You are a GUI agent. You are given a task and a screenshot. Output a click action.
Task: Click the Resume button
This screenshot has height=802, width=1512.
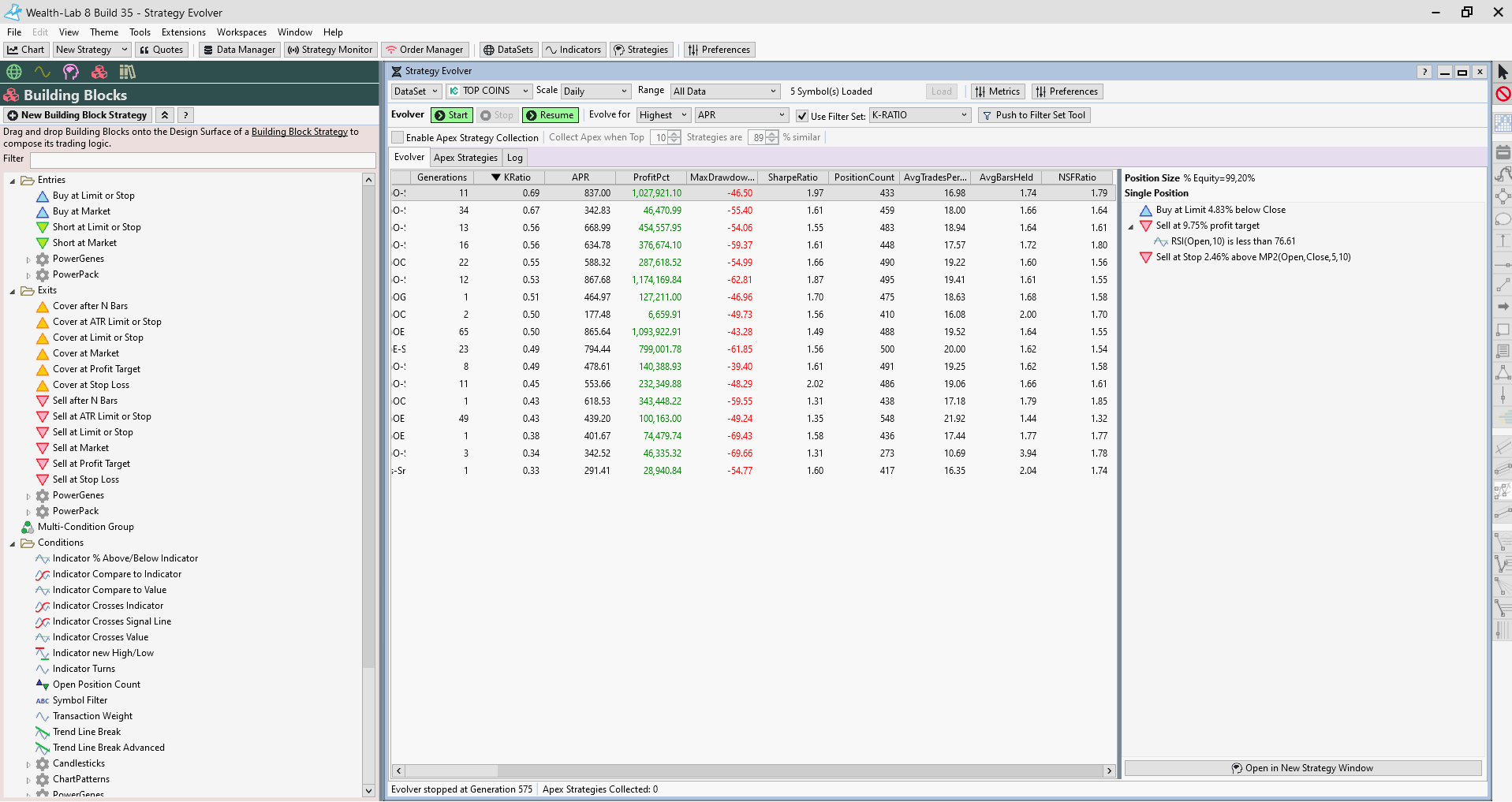pyautogui.click(x=550, y=115)
